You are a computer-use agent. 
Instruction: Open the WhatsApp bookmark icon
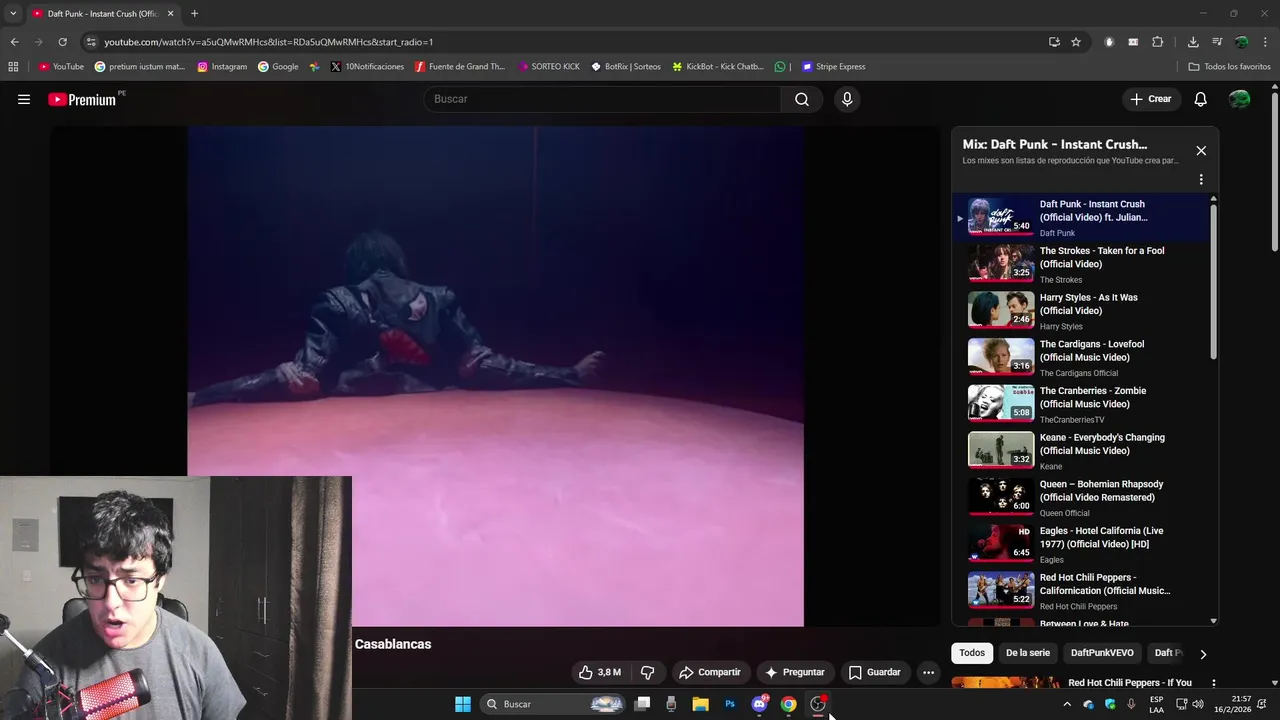pos(780,67)
